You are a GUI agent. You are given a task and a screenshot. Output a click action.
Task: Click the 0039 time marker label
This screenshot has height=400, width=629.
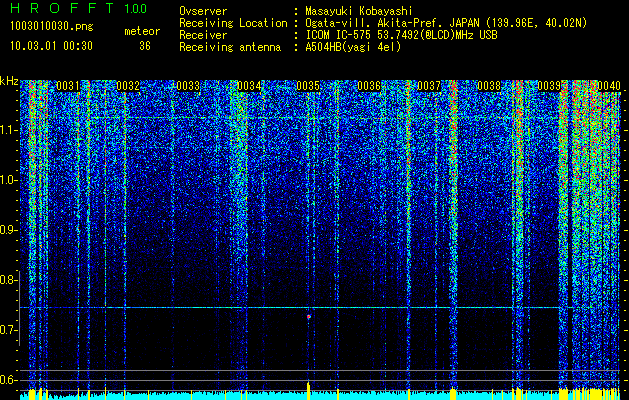[x=549, y=86]
